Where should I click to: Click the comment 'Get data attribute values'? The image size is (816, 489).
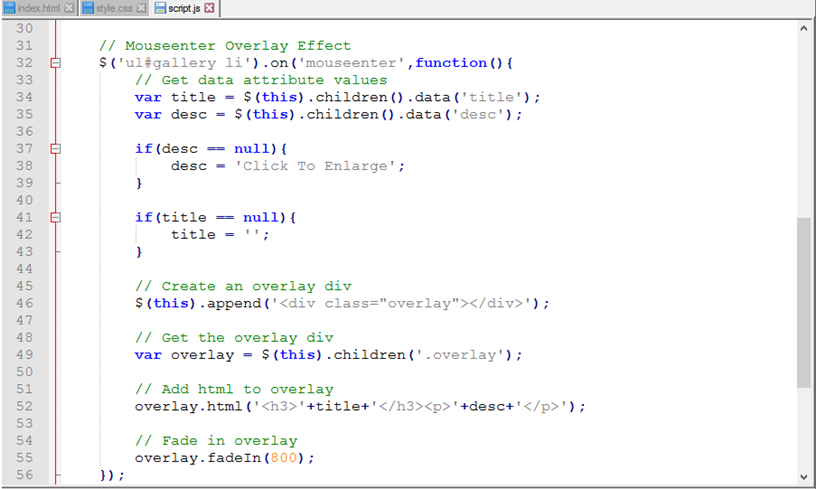click(x=261, y=80)
